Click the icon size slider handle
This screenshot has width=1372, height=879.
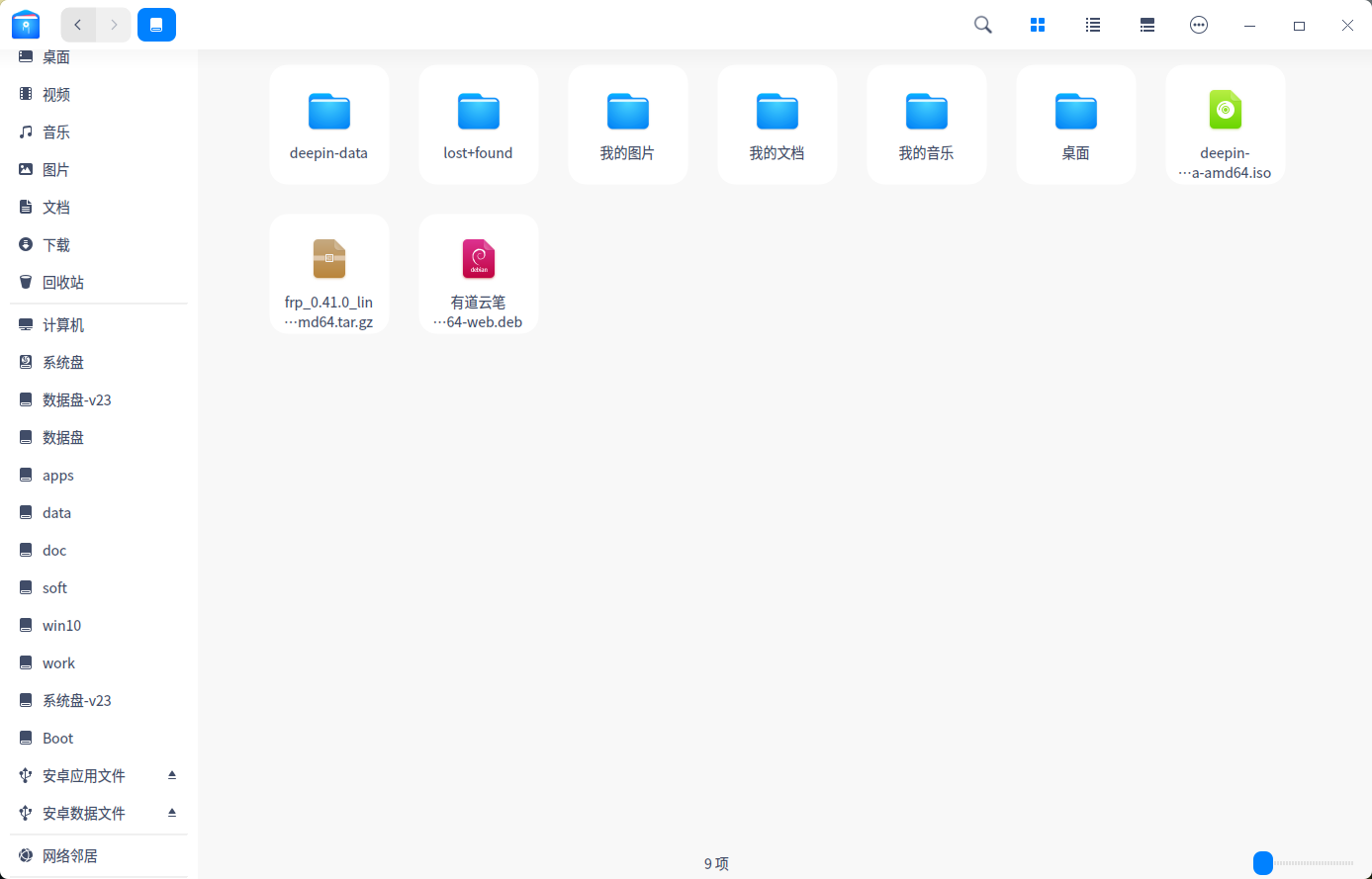point(1263,863)
